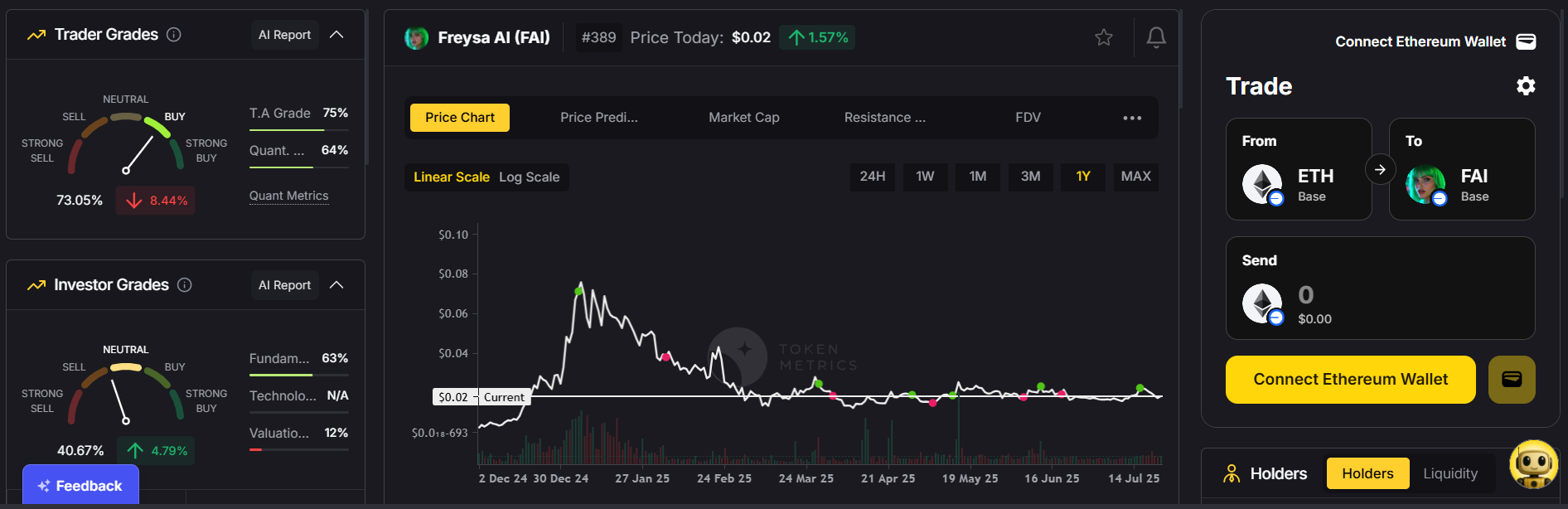Screen dimensions: 1568x509
Task: Click the Investor Grades gauge needle
Action: 119,401
